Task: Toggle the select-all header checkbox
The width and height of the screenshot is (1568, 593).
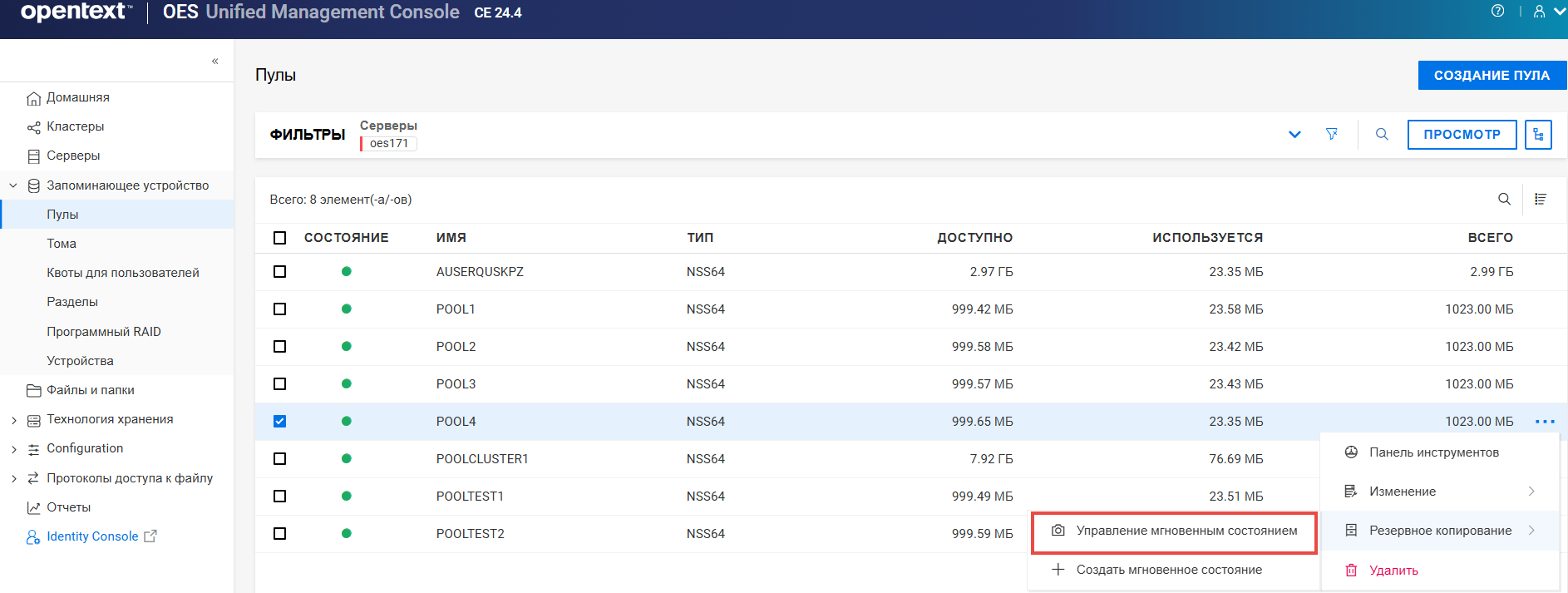Action: [279, 238]
